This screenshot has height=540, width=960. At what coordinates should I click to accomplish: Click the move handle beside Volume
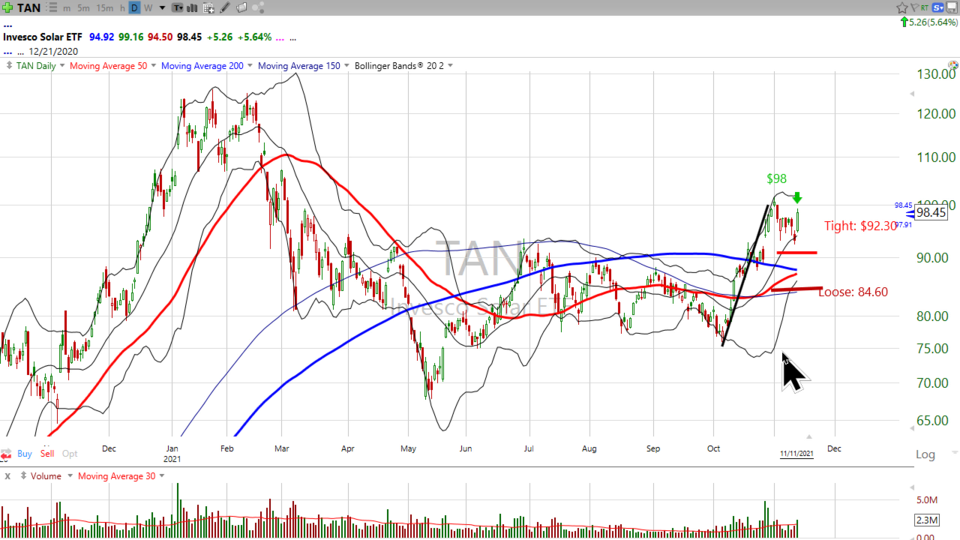tap(23, 476)
